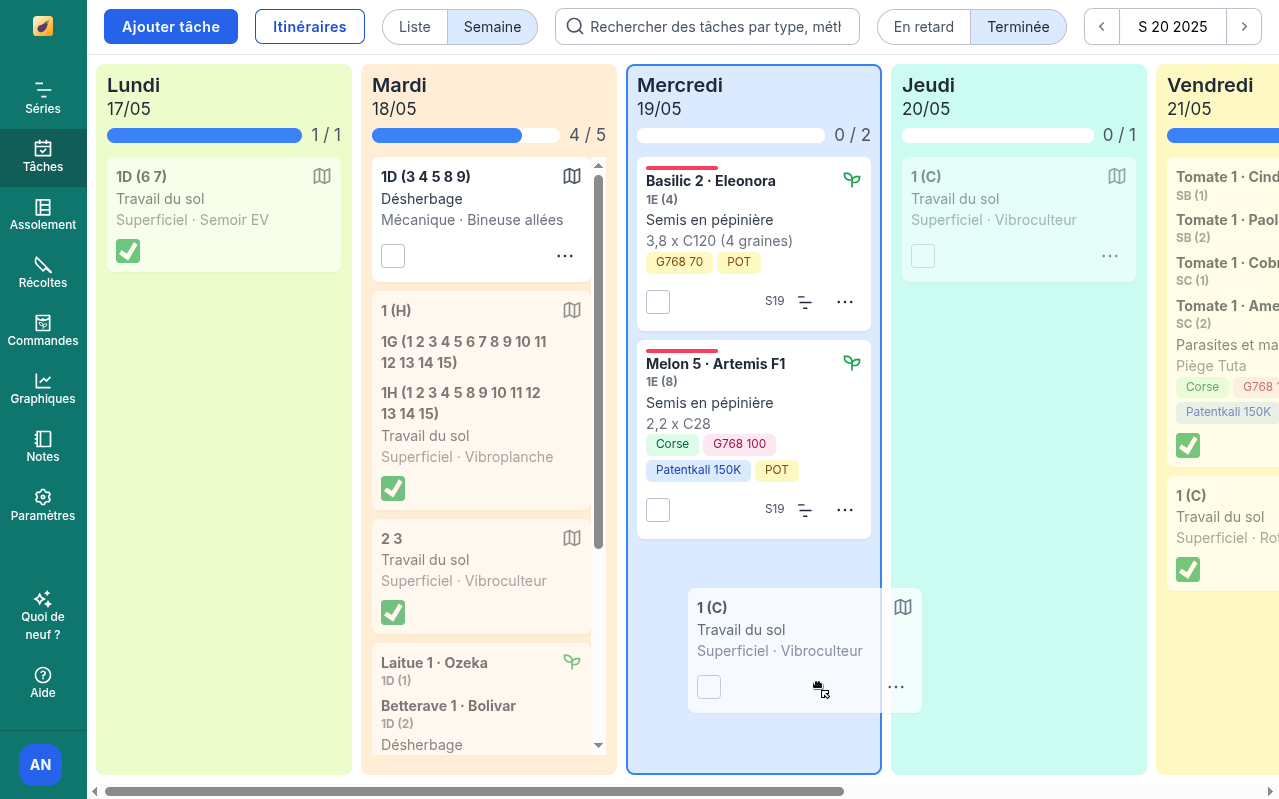Mark Basilic 2 Eleonora task as done
1279x799 pixels.
658,302
